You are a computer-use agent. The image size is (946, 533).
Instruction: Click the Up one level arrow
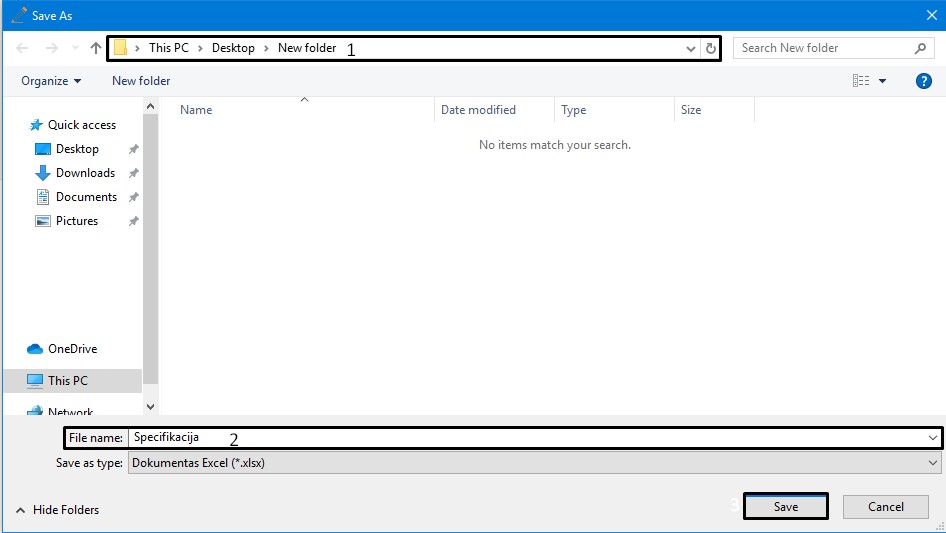pyautogui.click(x=96, y=48)
